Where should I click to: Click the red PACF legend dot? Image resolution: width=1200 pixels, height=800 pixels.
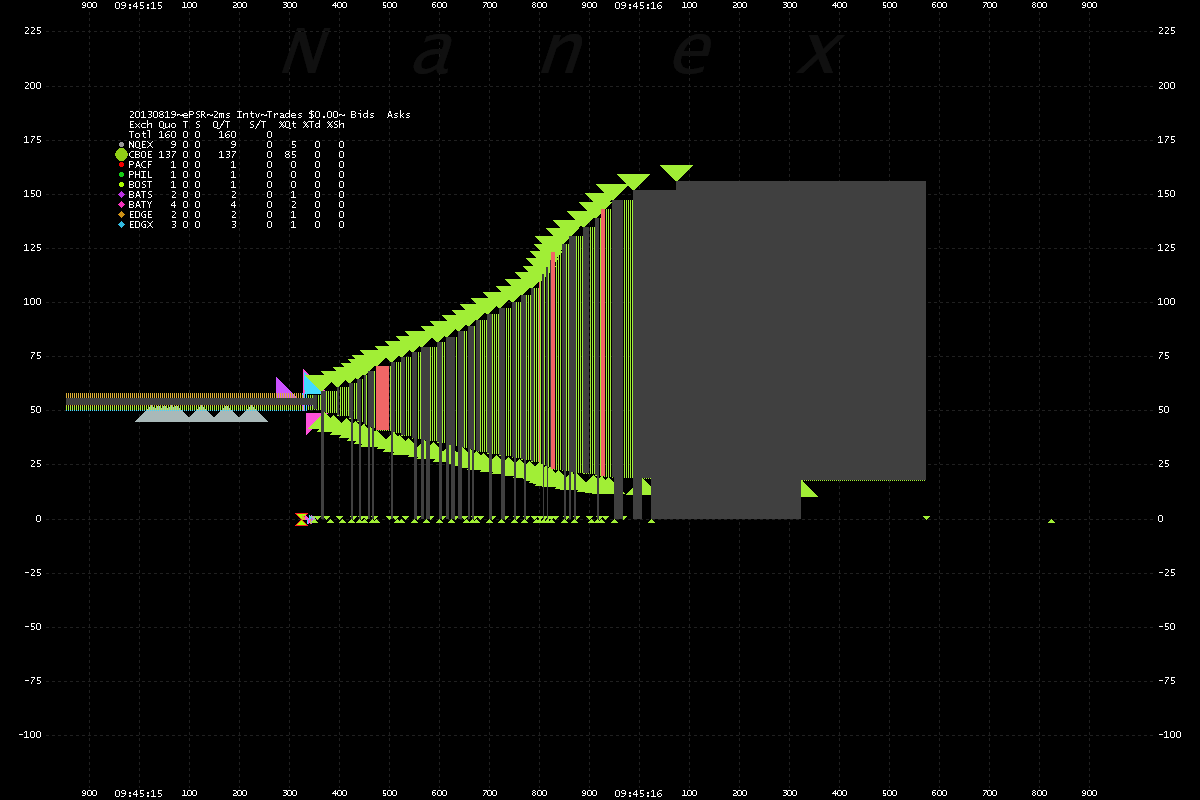point(121,165)
